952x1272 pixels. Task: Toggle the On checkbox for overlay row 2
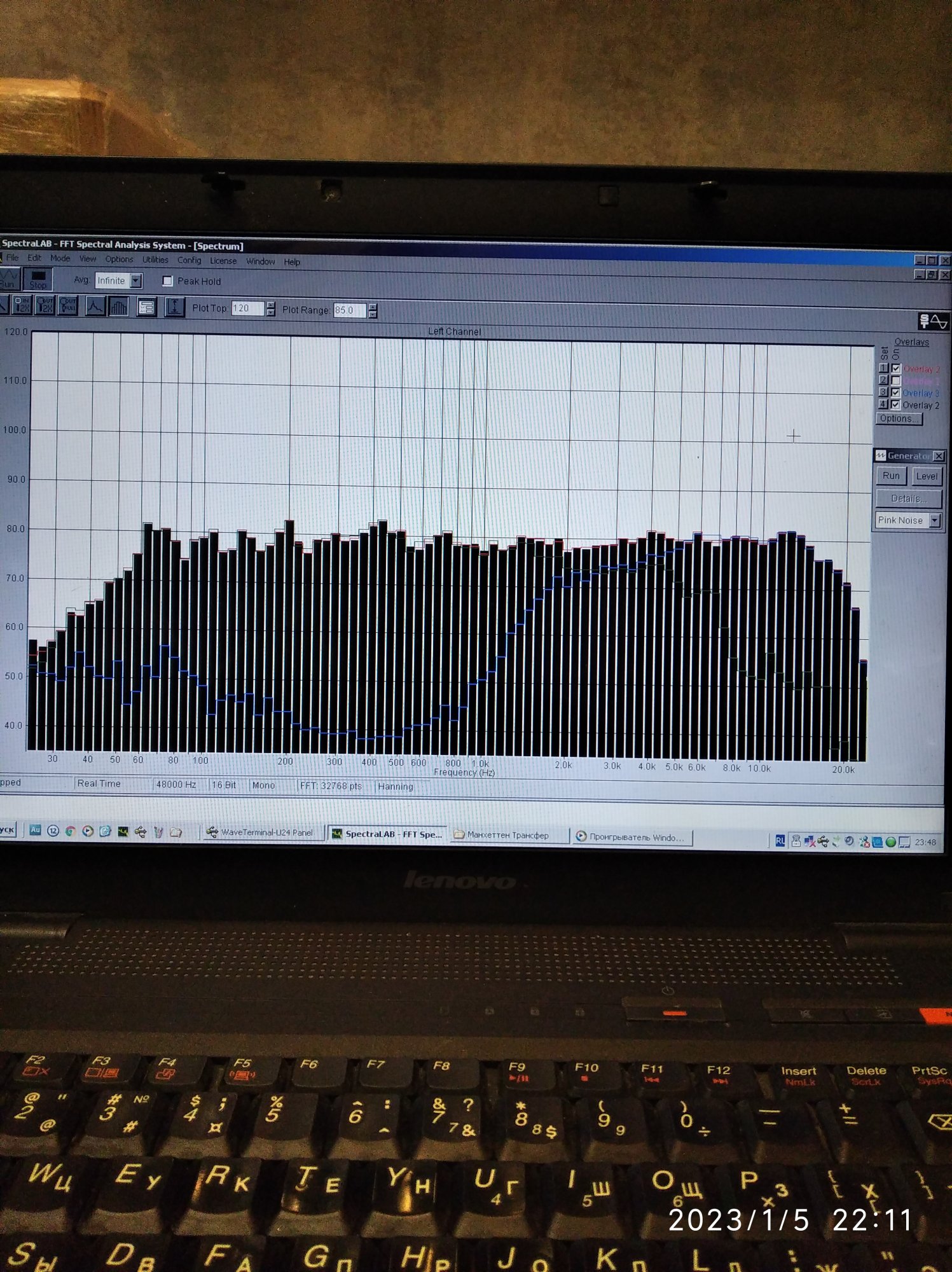(896, 380)
